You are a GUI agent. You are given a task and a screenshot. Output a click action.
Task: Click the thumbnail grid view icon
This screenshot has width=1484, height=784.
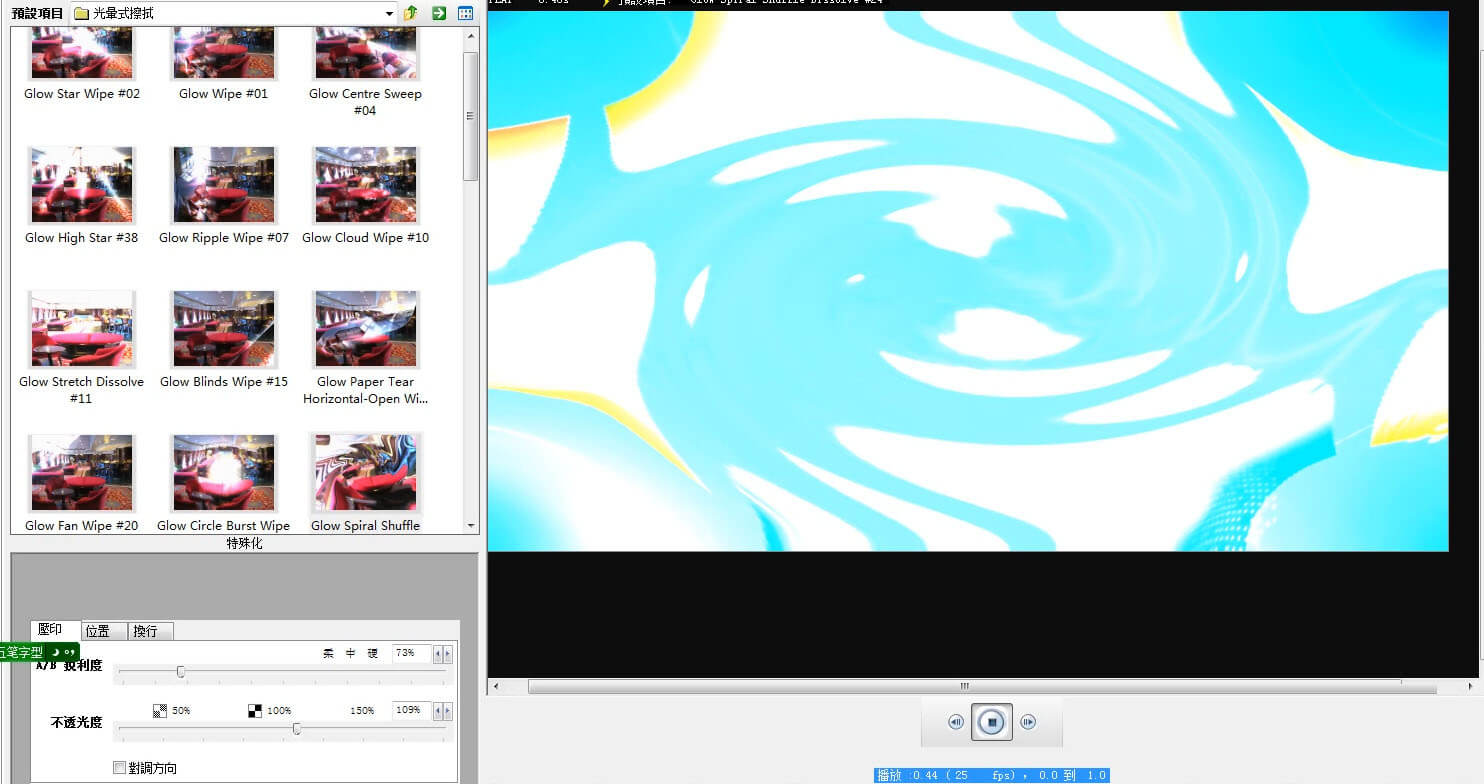click(466, 13)
